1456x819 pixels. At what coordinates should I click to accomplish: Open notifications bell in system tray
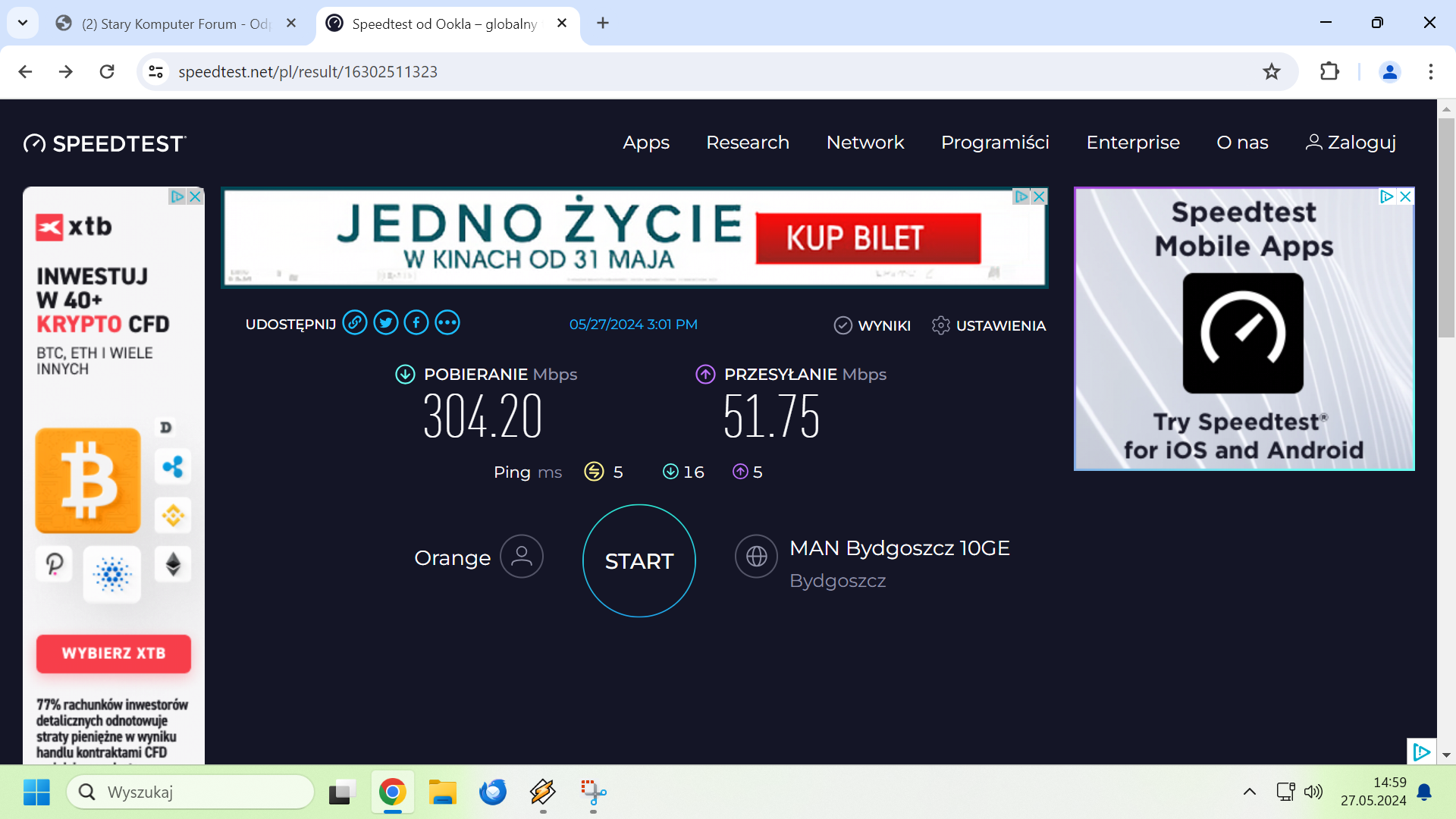tap(1424, 792)
